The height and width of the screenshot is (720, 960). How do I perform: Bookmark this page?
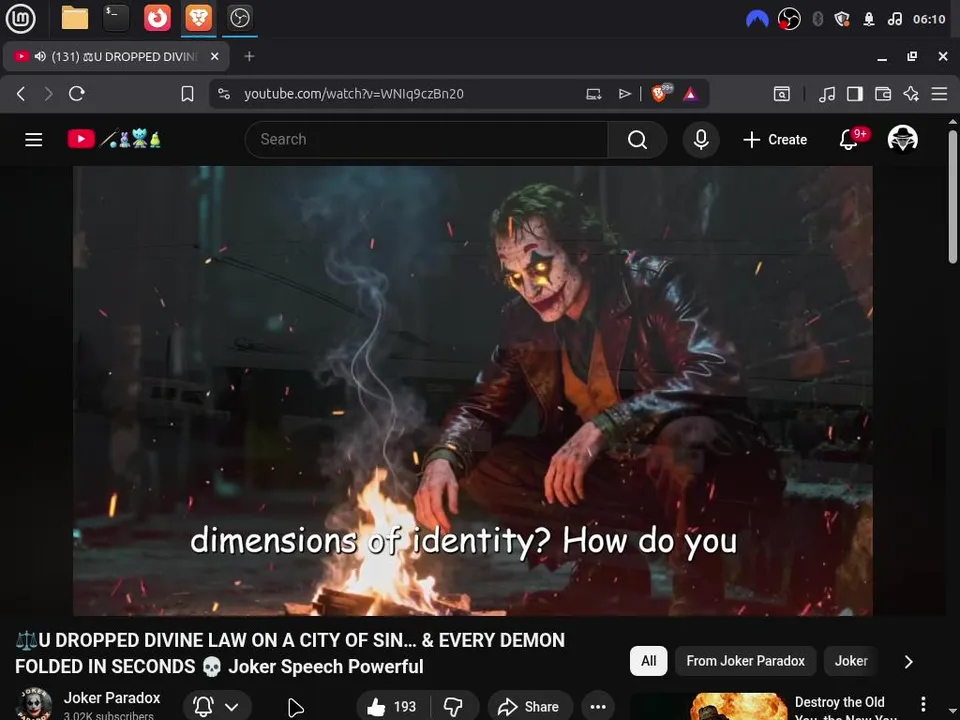[187, 94]
